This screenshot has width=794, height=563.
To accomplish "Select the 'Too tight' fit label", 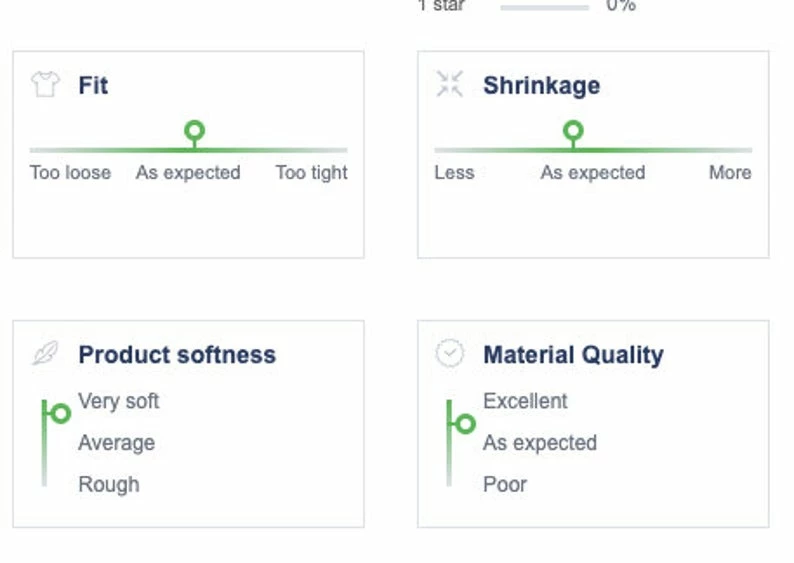I will pos(311,173).
